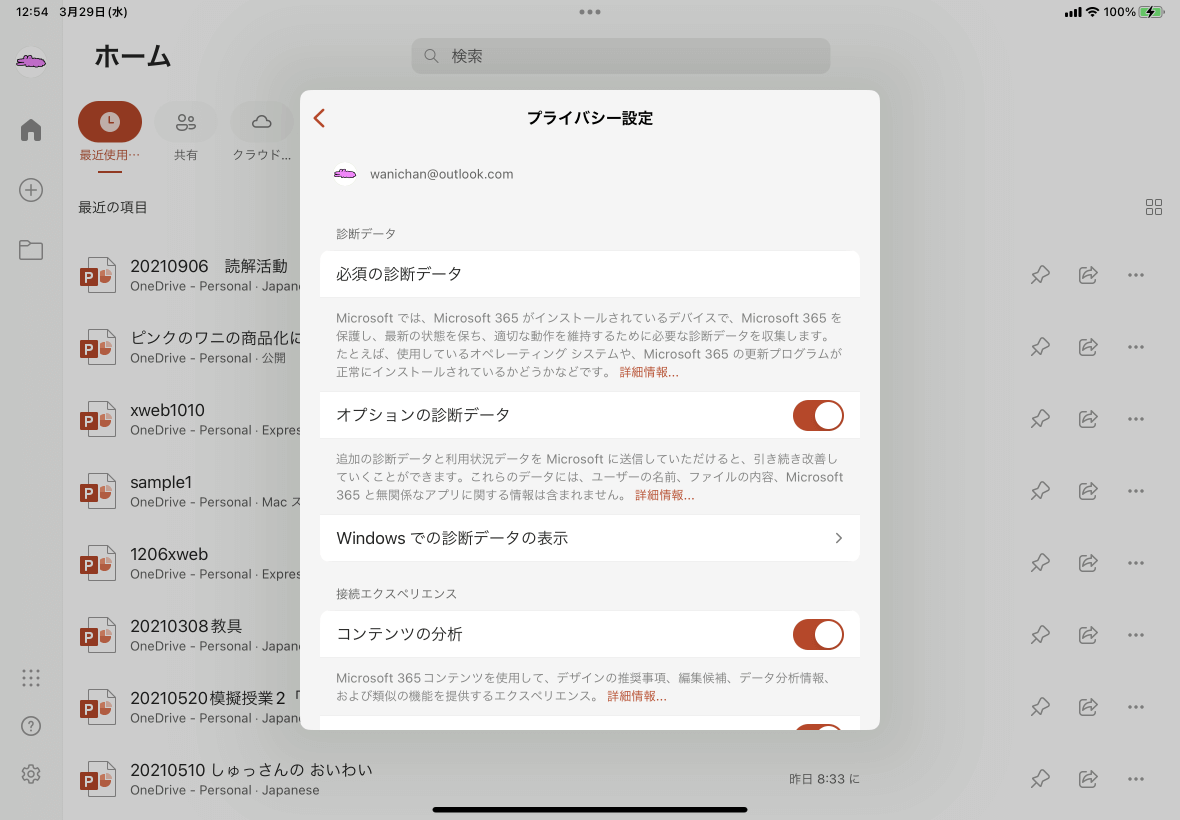This screenshot has height=820, width=1180.
Task: Share the 1206xweb presentation
Action: click(1088, 563)
